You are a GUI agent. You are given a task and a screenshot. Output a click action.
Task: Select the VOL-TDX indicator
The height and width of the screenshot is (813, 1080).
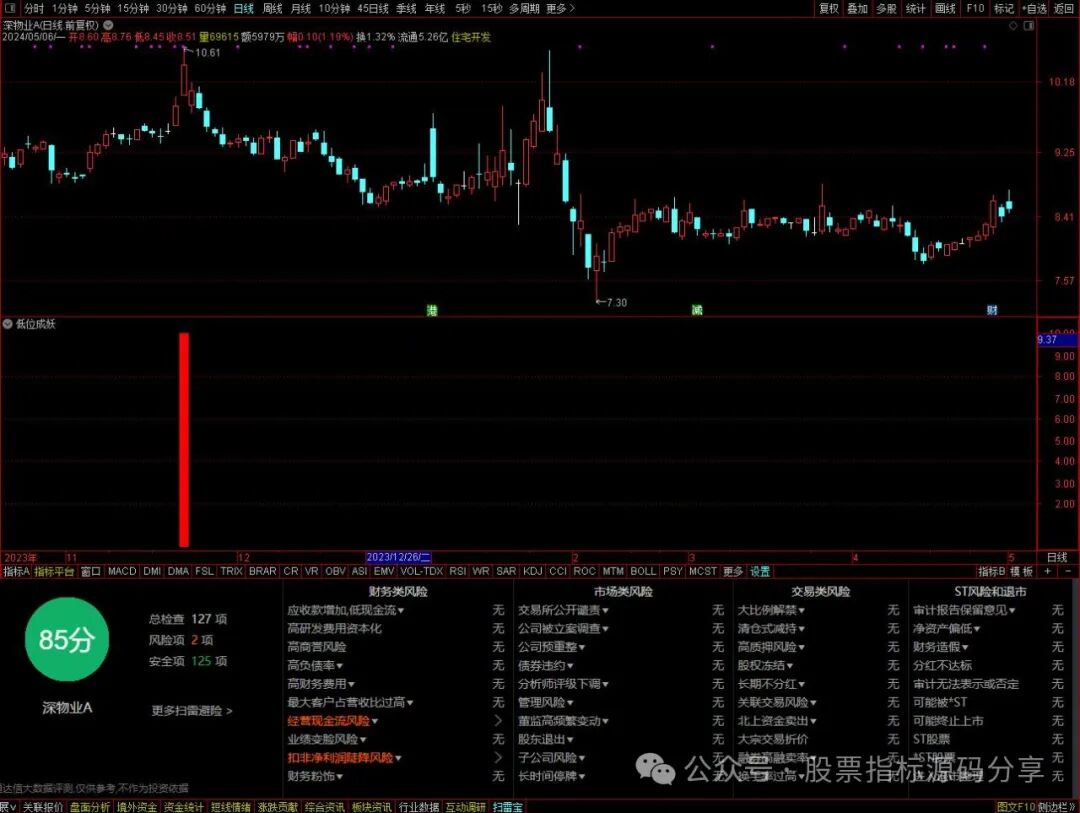point(422,571)
